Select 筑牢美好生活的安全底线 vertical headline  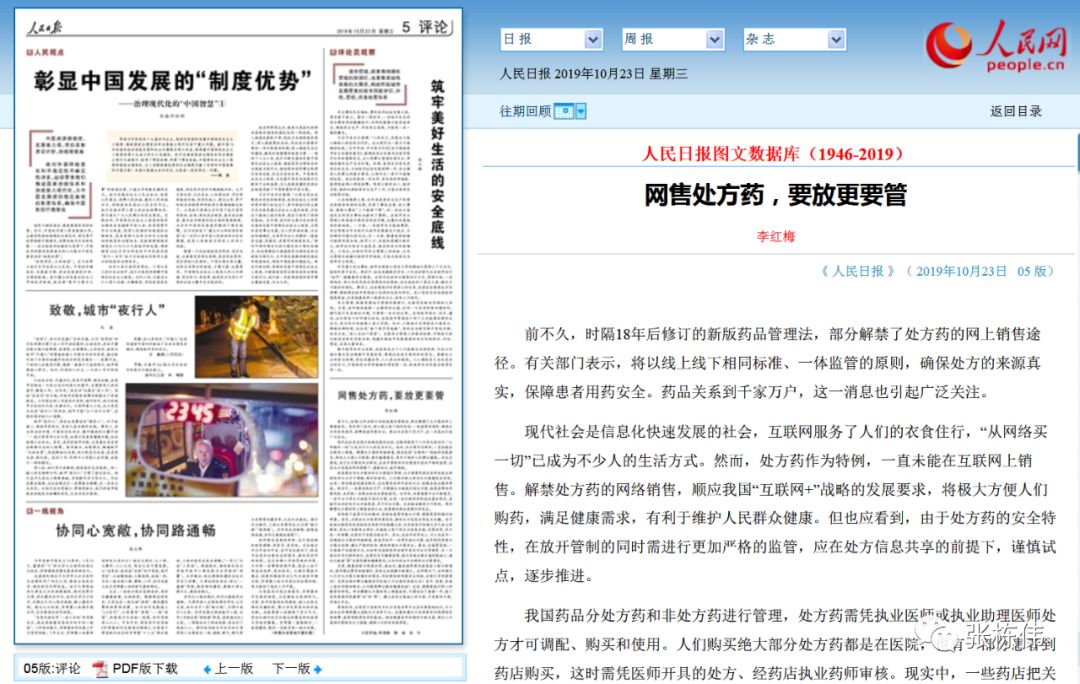click(437, 164)
